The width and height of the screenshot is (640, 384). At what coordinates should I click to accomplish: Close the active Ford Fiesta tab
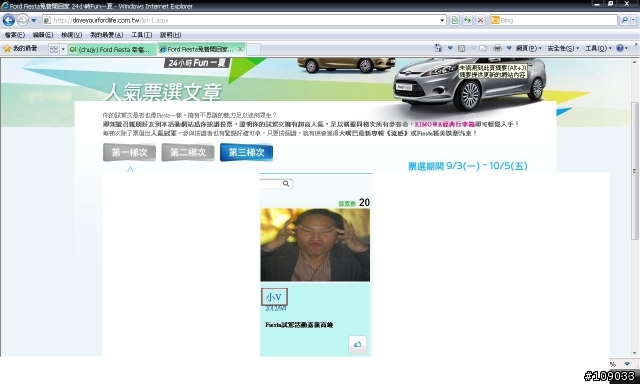[240, 49]
